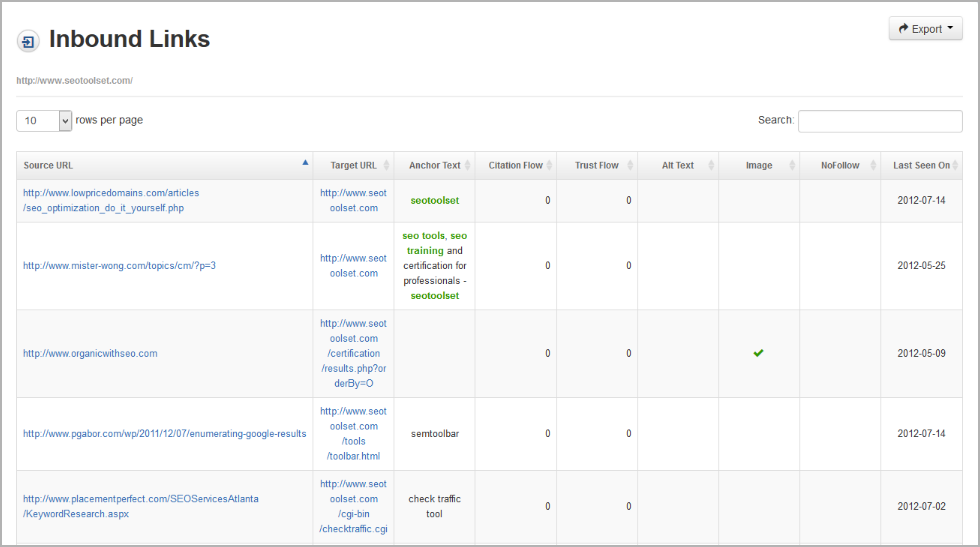The width and height of the screenshot is (980, 547).
Task: Click the 2012-07-02 last seen date
Action: point(921,506)
